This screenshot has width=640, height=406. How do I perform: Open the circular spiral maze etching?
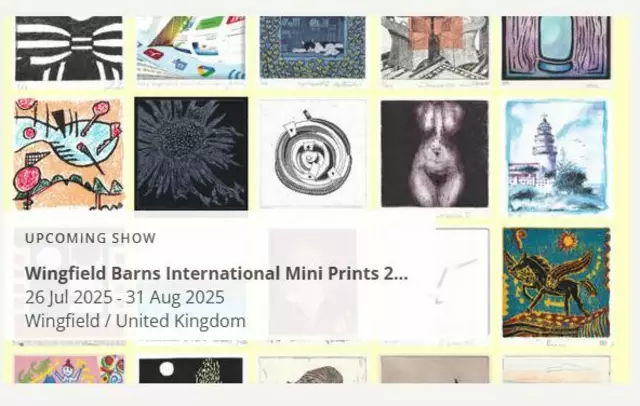click(x=313, y=153)
